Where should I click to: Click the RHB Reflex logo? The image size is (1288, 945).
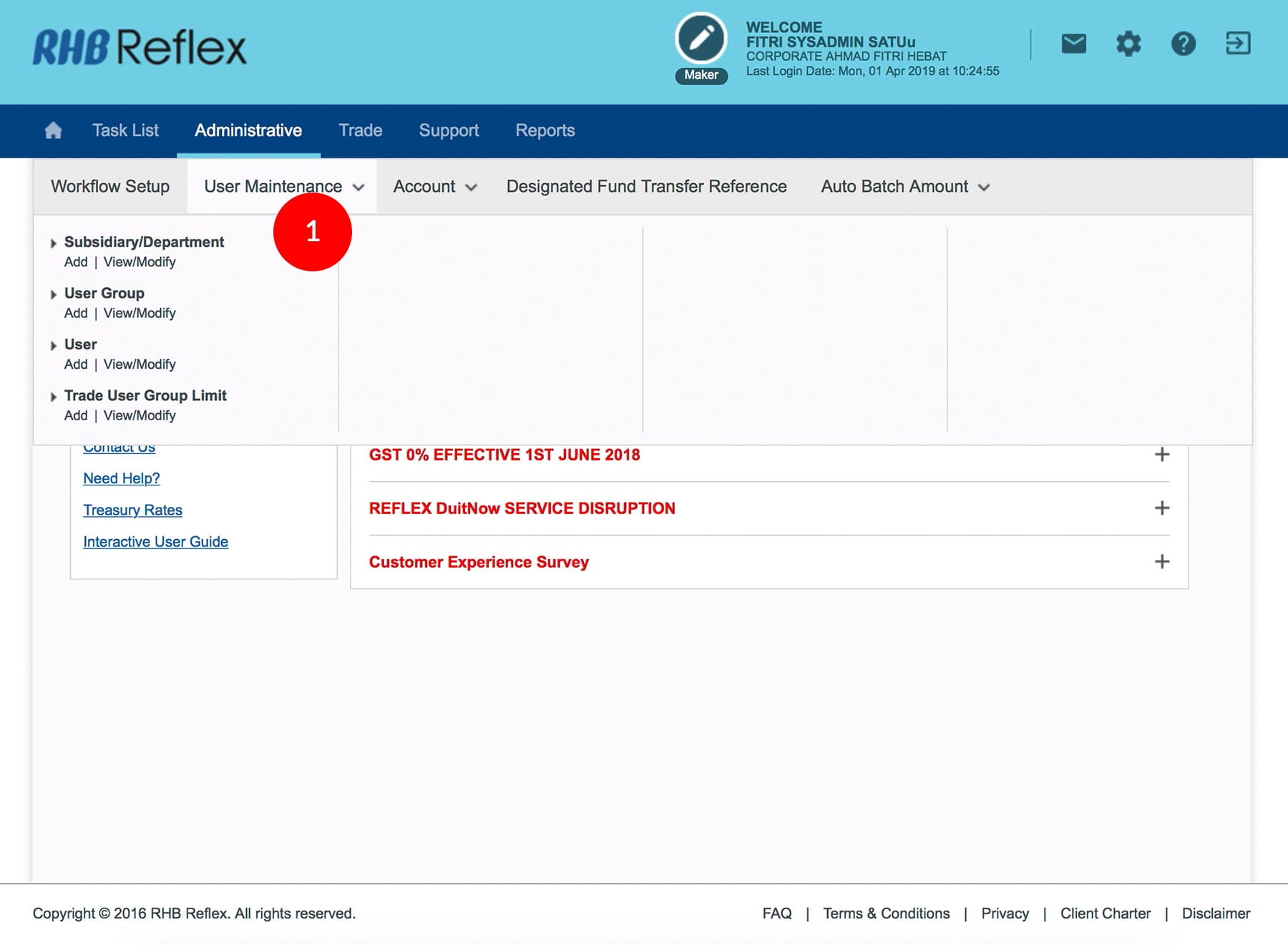(140, 47)
